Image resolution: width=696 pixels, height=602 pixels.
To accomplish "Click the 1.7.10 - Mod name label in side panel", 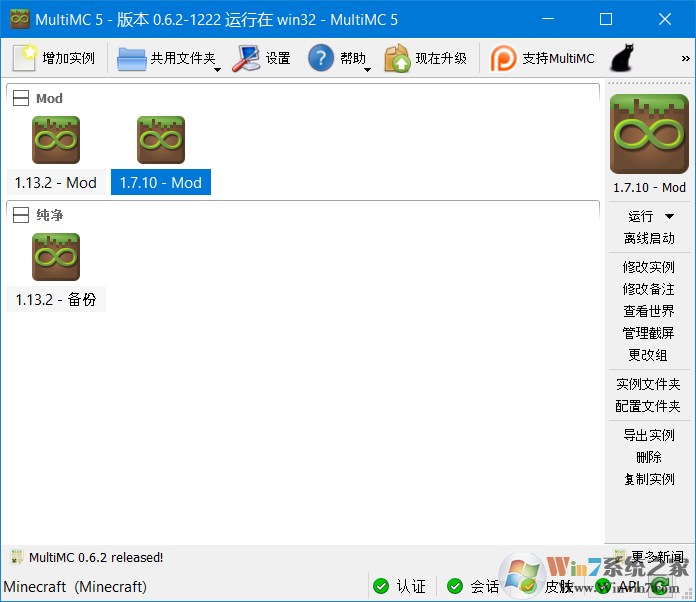I will [x=649, y=187].
